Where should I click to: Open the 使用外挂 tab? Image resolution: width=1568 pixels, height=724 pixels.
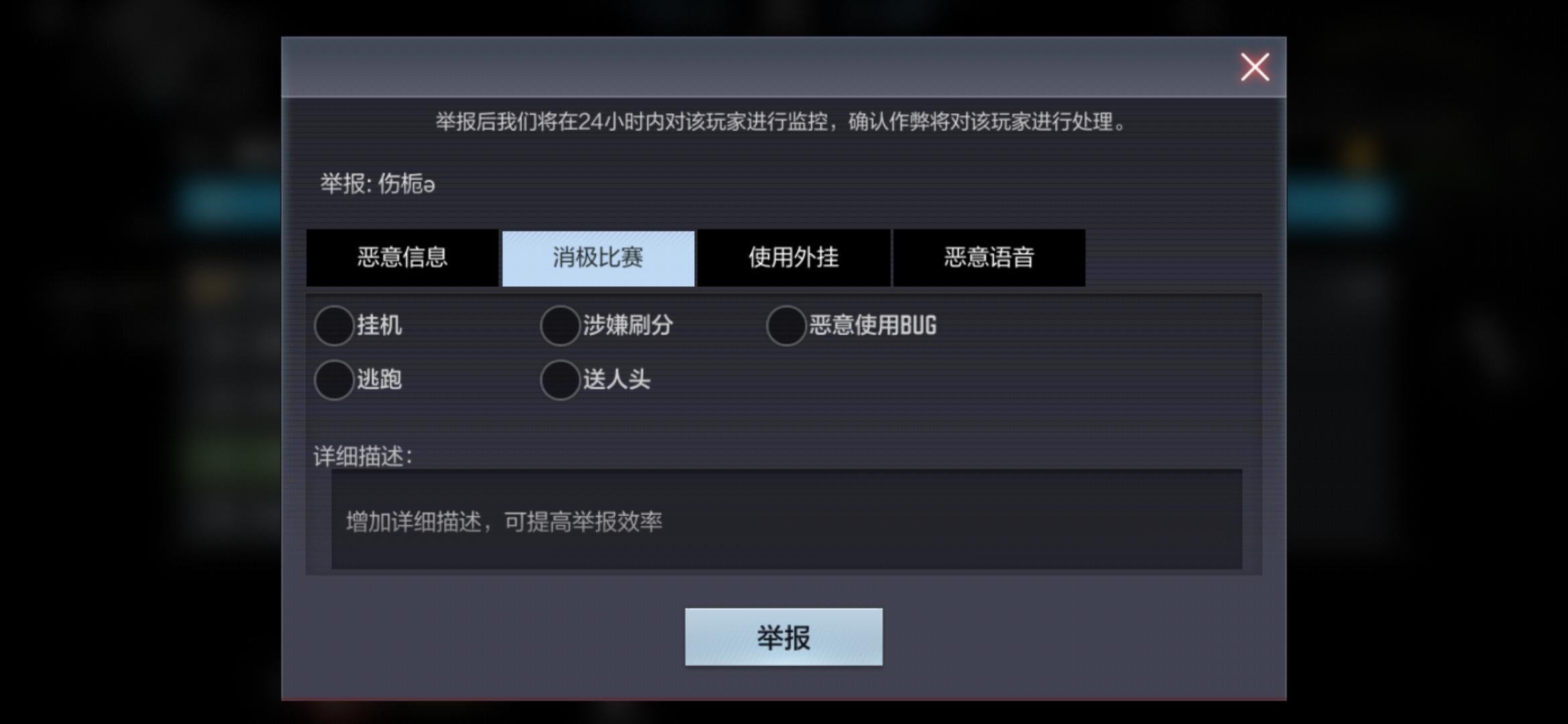tap(794, 258)
